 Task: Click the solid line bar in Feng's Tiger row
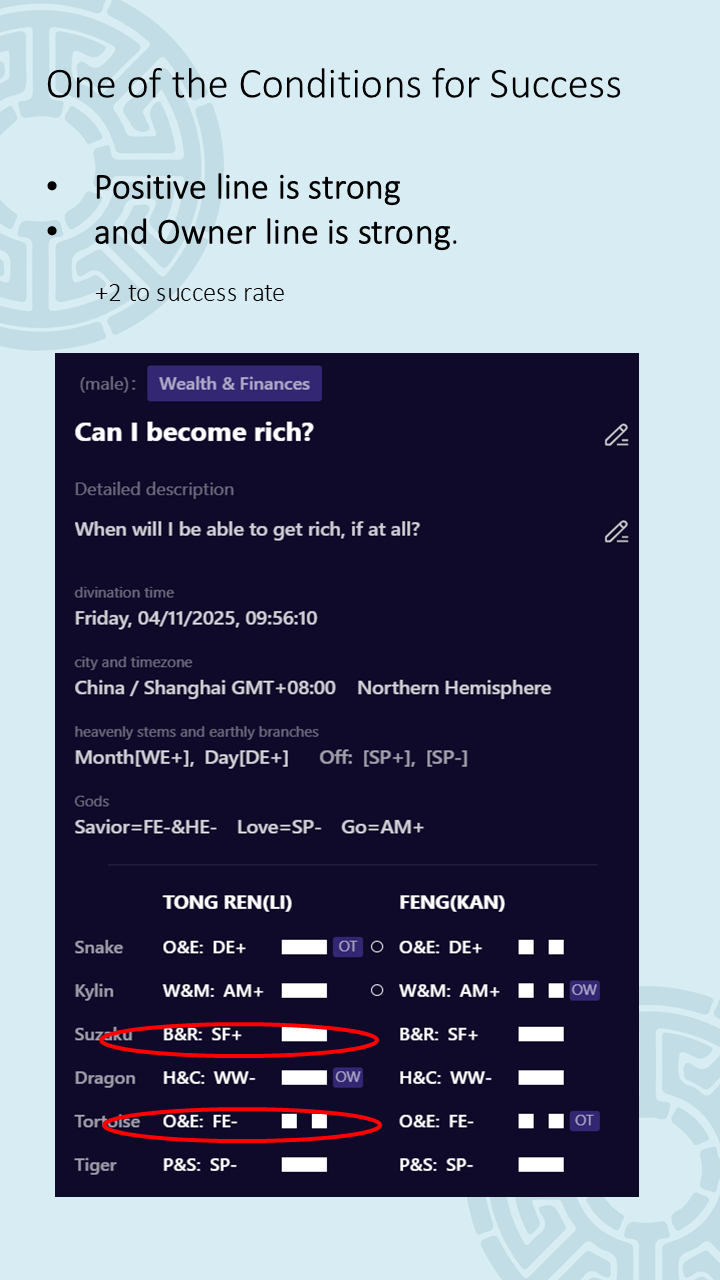point(541,1165)
